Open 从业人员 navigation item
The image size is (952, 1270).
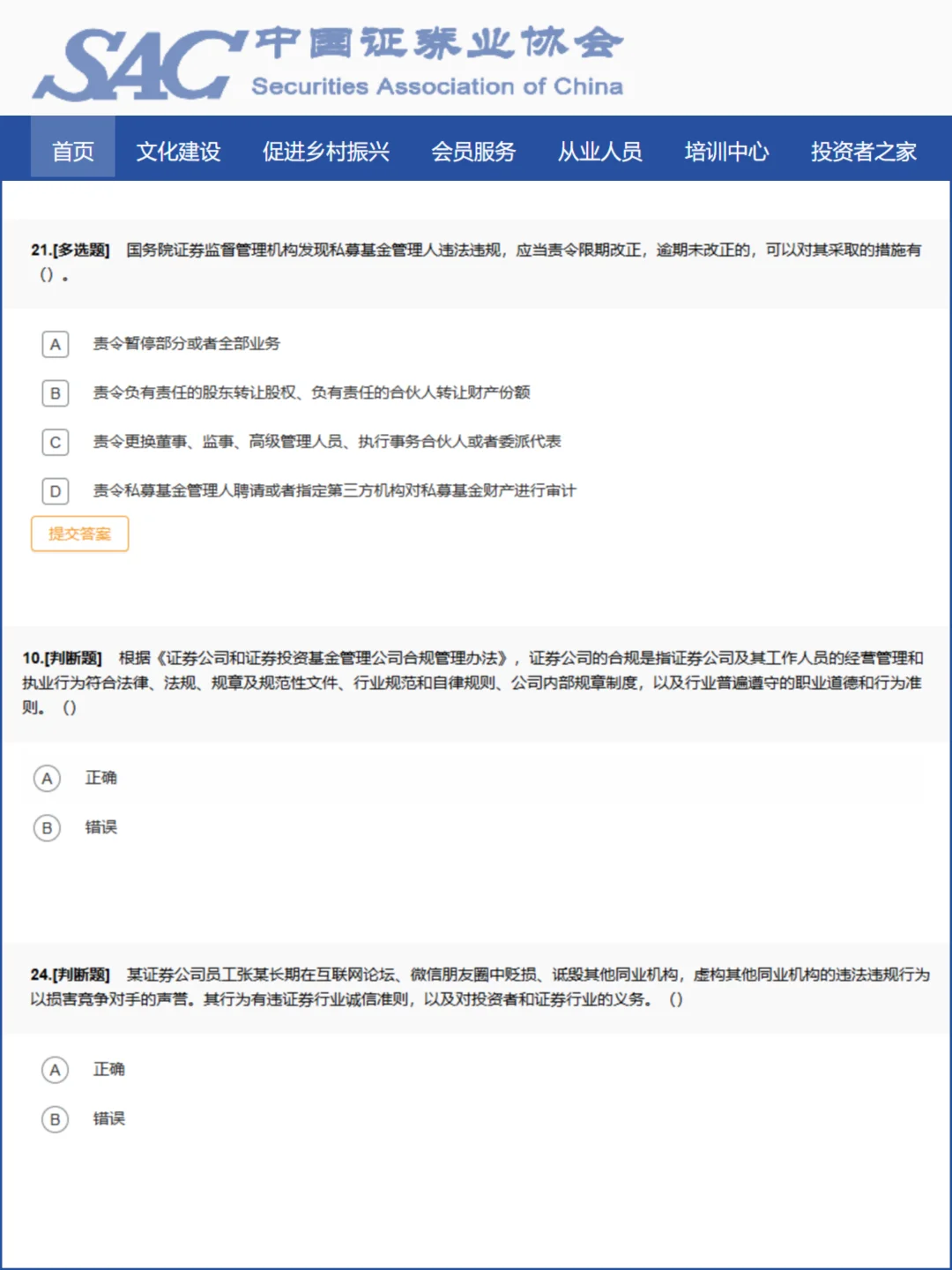(599, 151)
